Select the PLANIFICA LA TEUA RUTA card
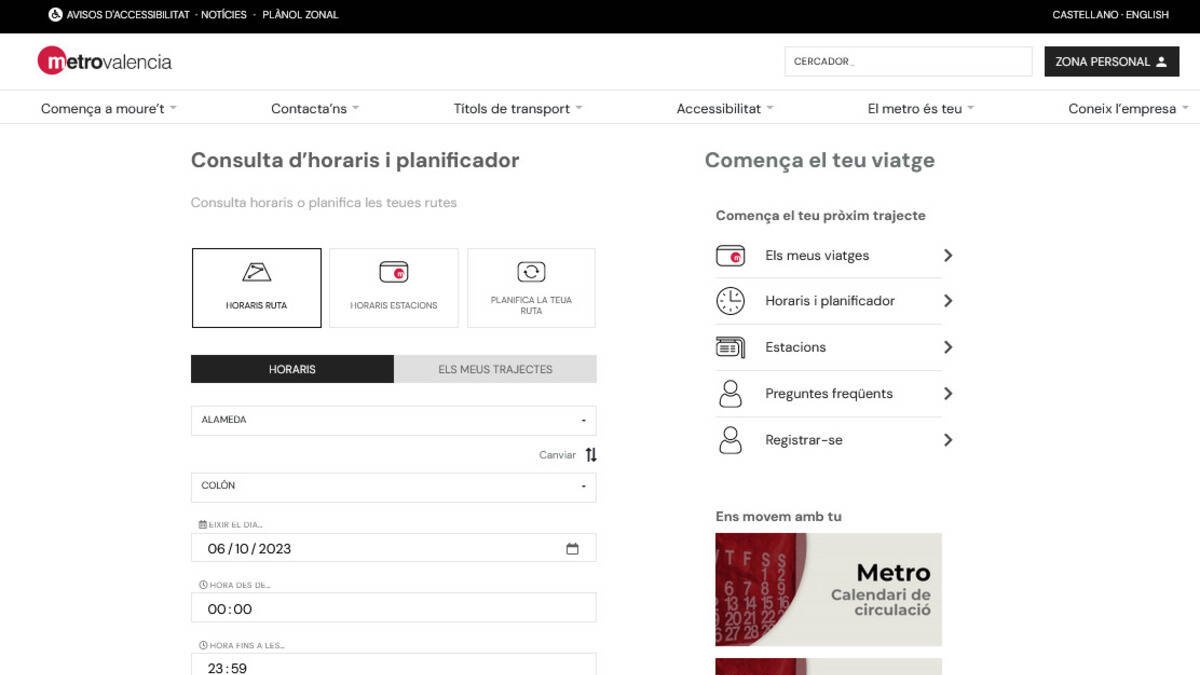 (x=531, y=288)
